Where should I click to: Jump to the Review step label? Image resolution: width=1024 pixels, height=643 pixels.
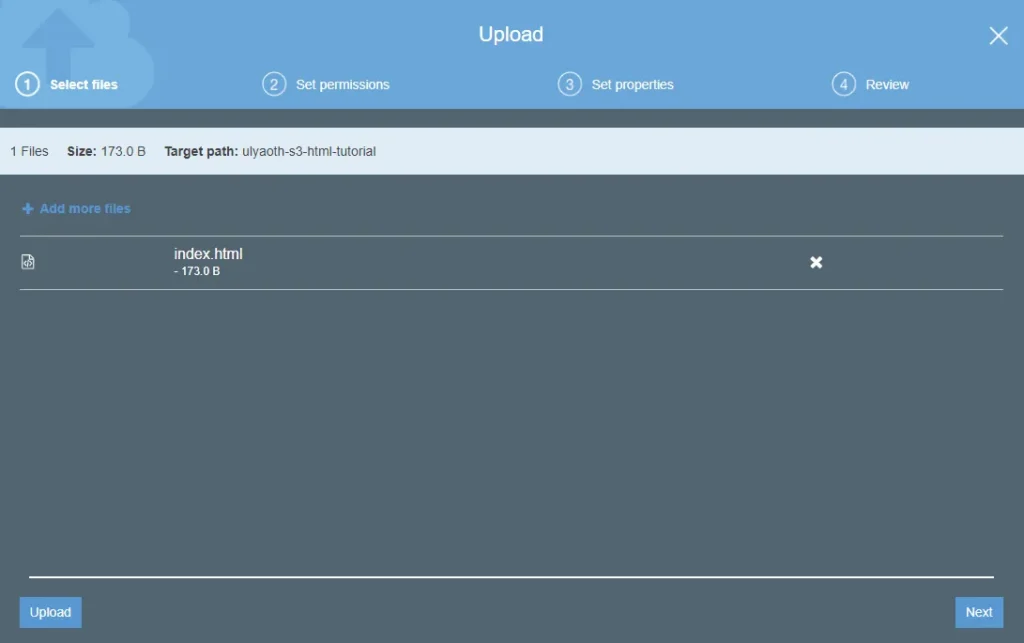point(887,85)
